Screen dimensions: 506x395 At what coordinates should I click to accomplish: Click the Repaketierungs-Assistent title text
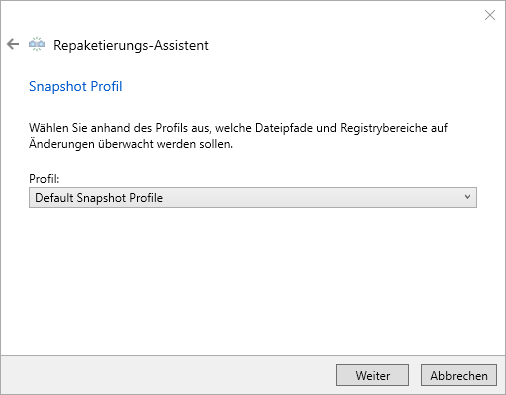[131, 45]
